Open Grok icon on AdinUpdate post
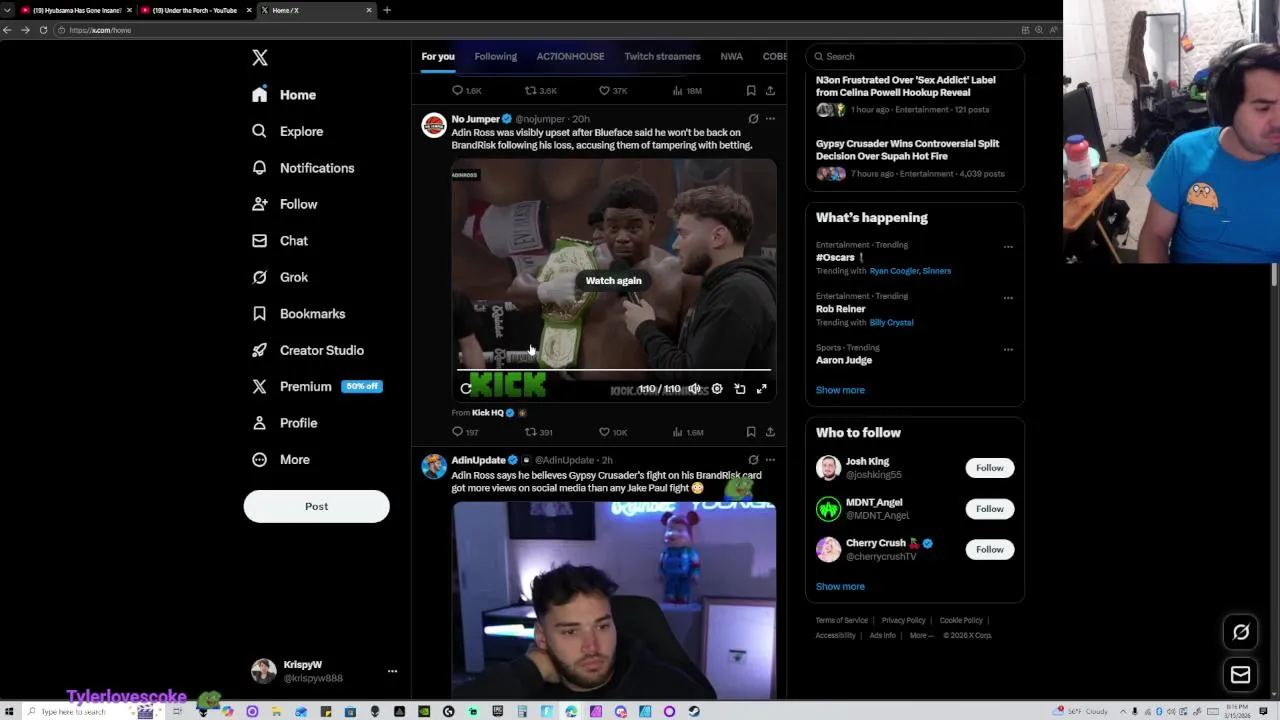 click(x=753, y=460)
